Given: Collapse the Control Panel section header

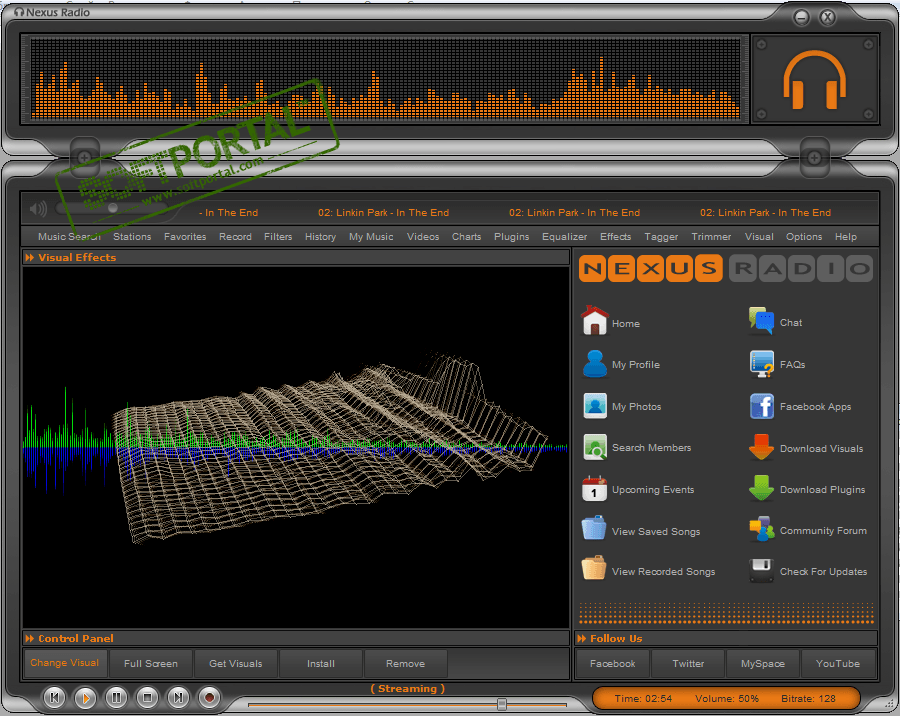Looking at the screenshot, I should 296,638.
